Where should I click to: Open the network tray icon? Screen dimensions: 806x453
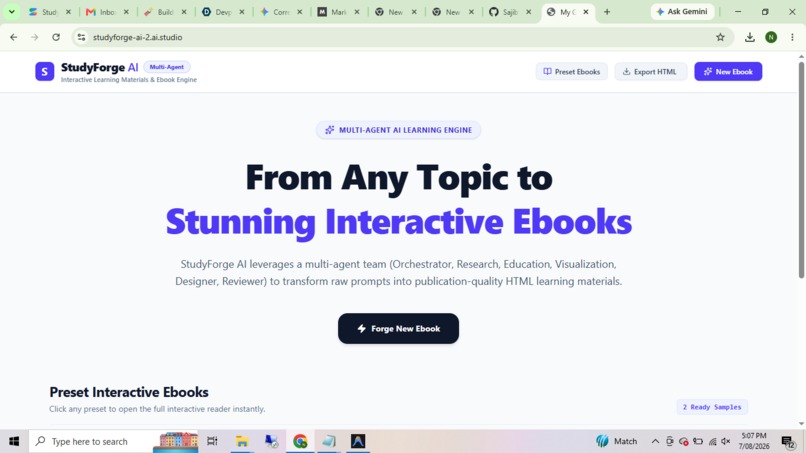[712, 441]
